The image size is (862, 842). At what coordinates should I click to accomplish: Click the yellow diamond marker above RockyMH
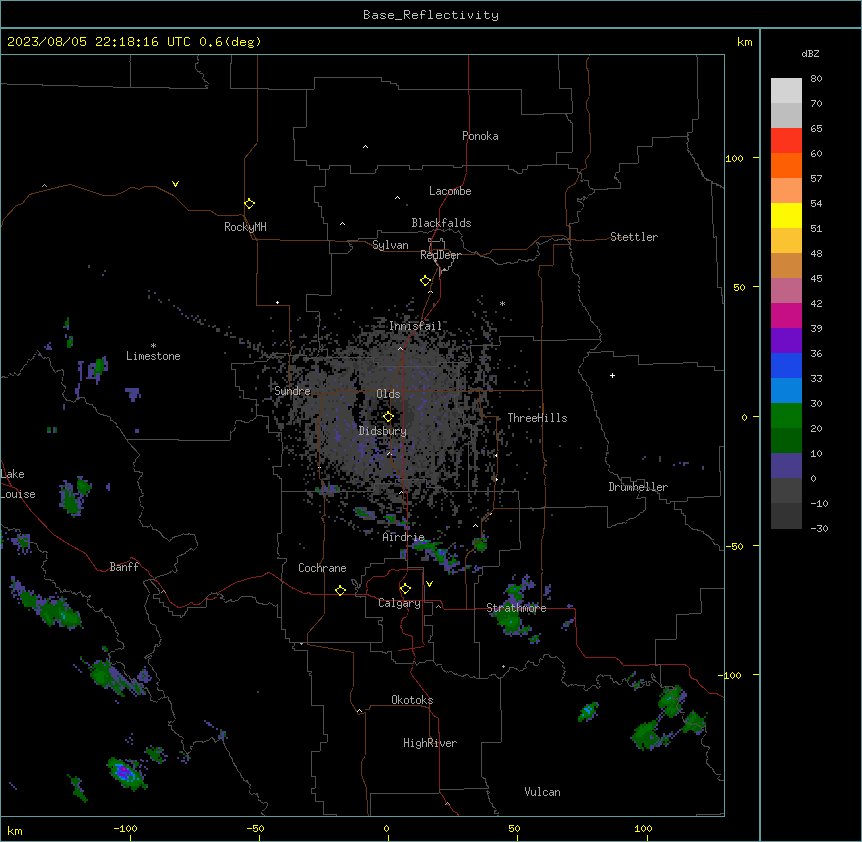click(x=249, y=204)
